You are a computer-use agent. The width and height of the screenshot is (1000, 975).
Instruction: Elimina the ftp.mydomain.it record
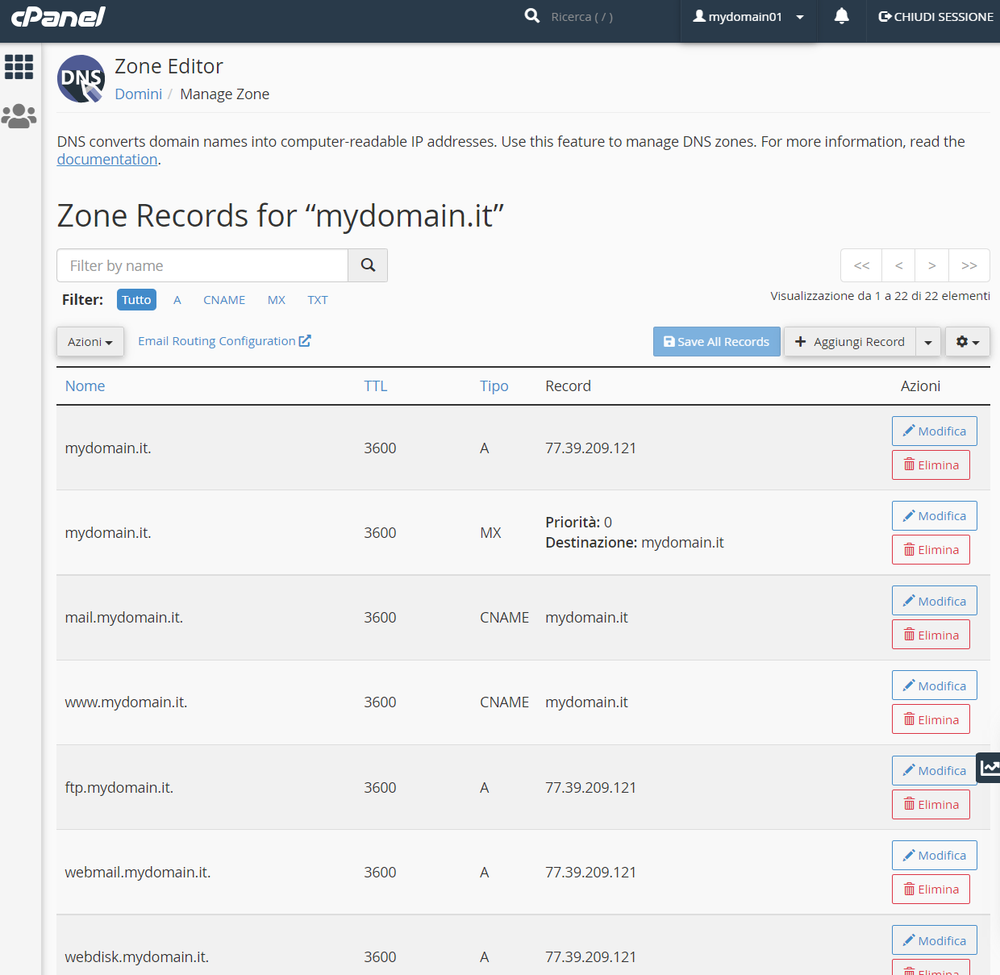[930, 804]
